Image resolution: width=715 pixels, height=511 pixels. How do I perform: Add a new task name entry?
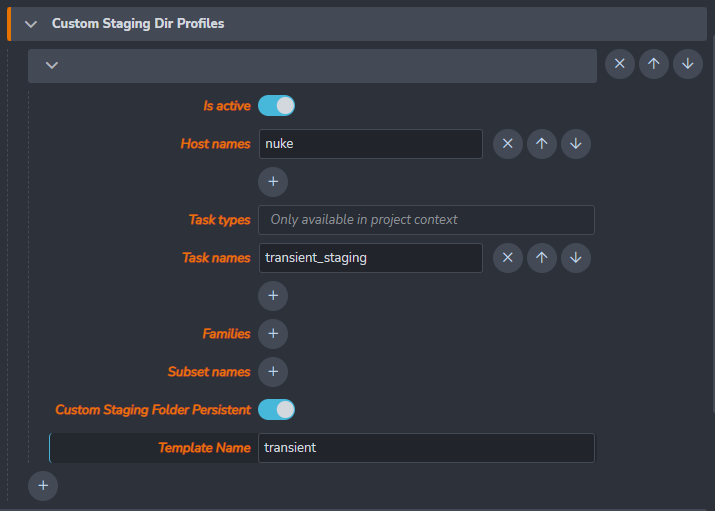(x=273, y=296)
